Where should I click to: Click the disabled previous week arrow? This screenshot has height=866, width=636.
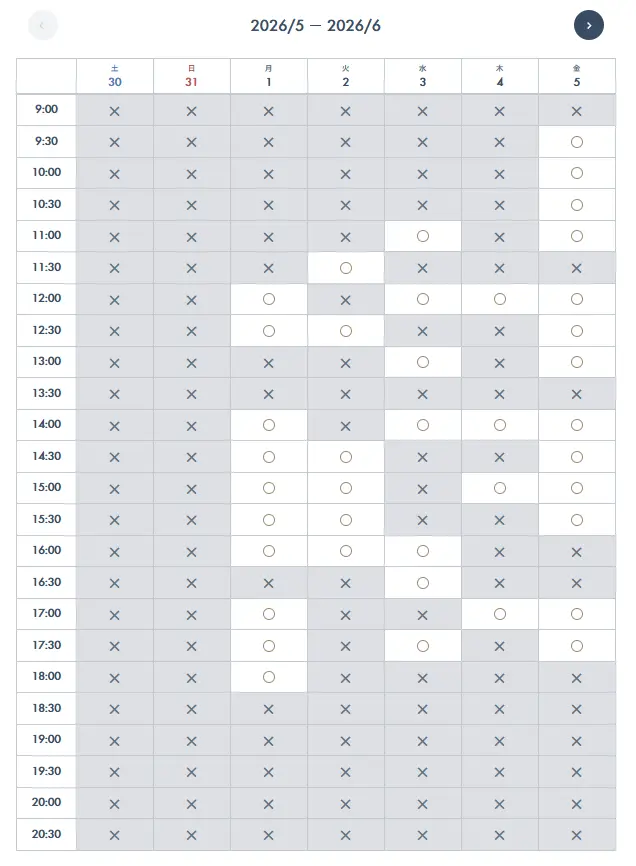point(43,25)
